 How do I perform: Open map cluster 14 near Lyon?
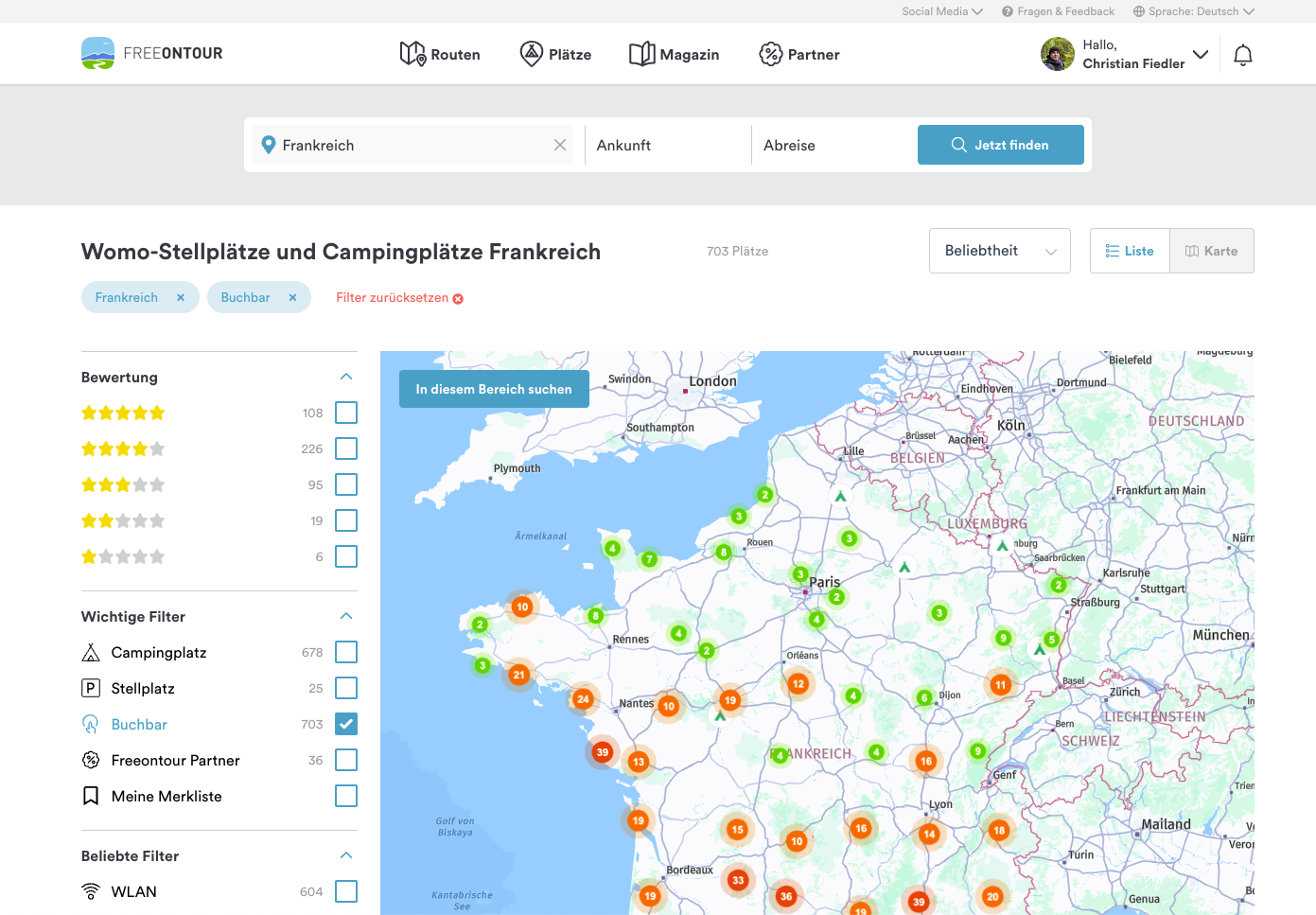[x=930, y=834]
